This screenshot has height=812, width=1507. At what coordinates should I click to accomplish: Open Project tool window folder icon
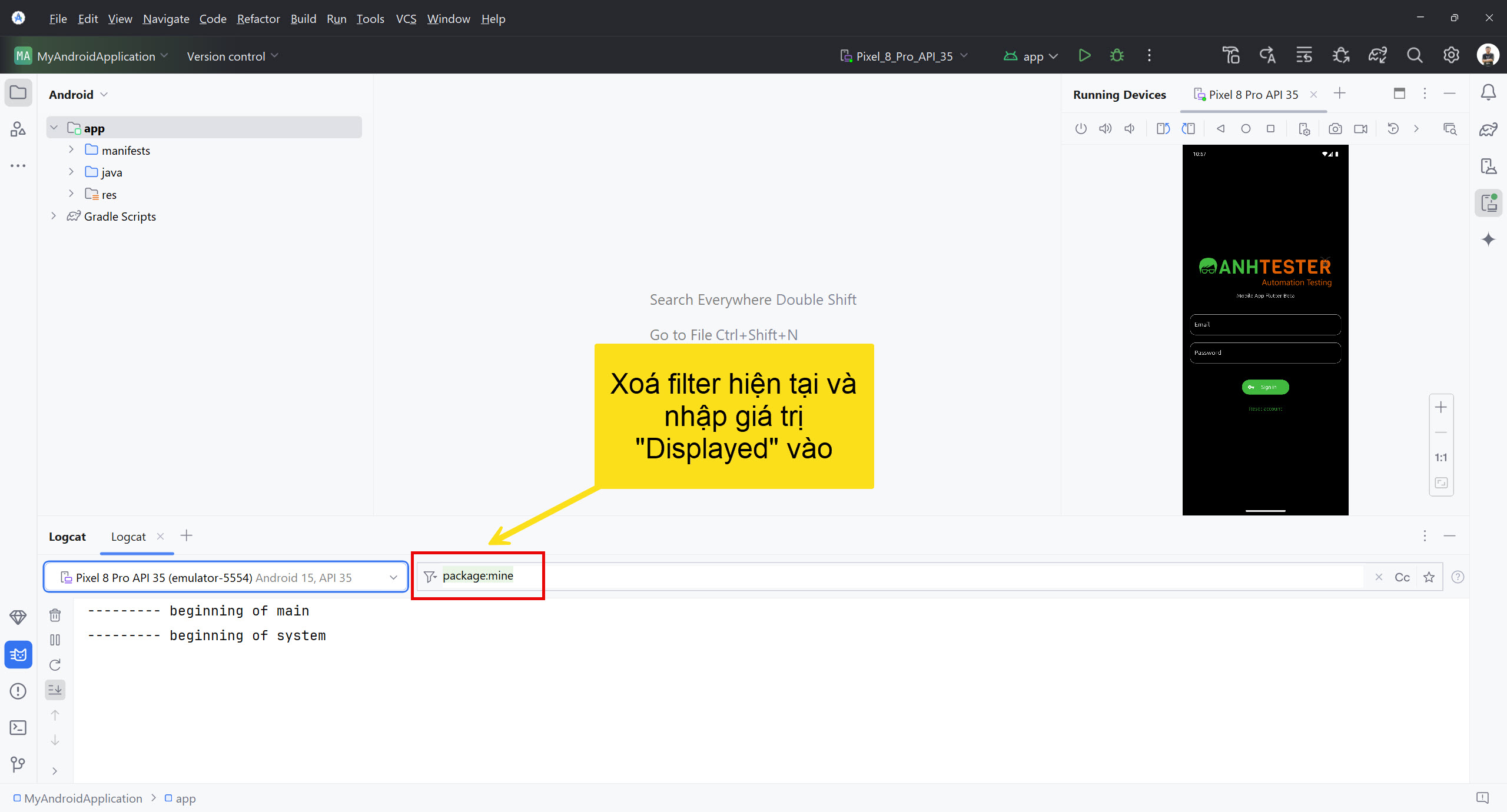tap(18, 93)
